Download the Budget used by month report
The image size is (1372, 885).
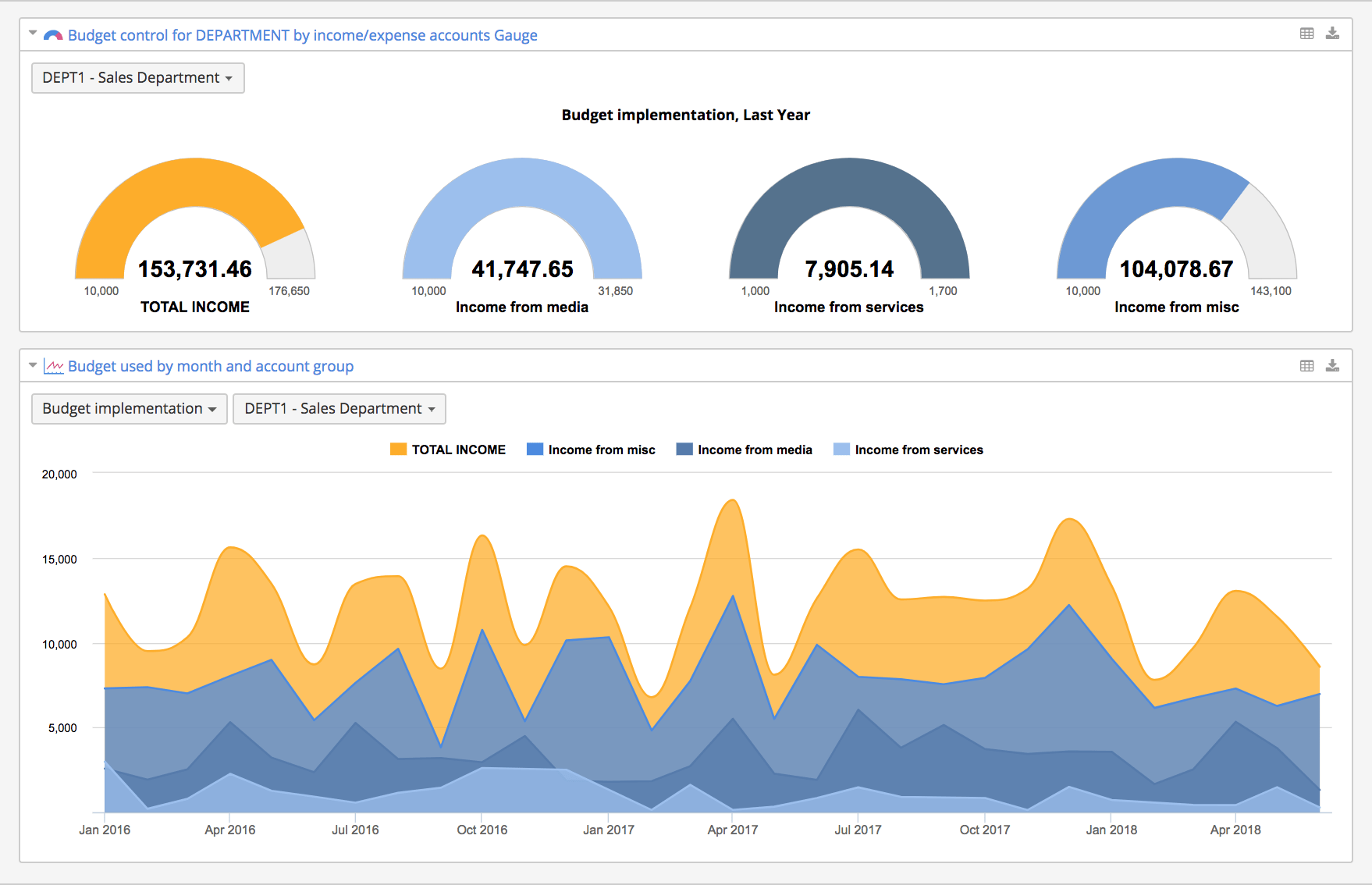[1332, 366]
